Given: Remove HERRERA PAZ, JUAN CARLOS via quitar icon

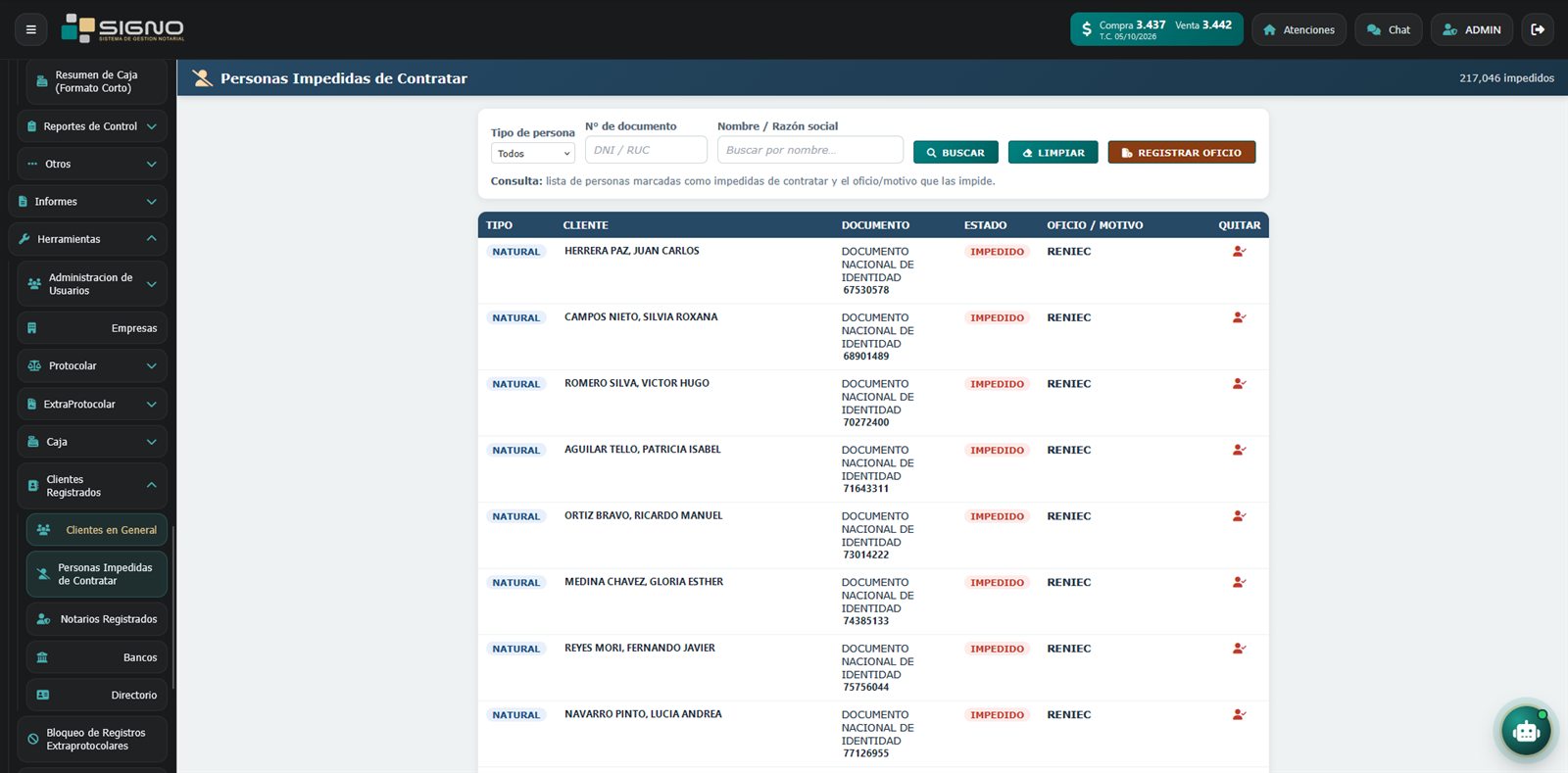Looking at the screenshot, I should coord(1239,252).
